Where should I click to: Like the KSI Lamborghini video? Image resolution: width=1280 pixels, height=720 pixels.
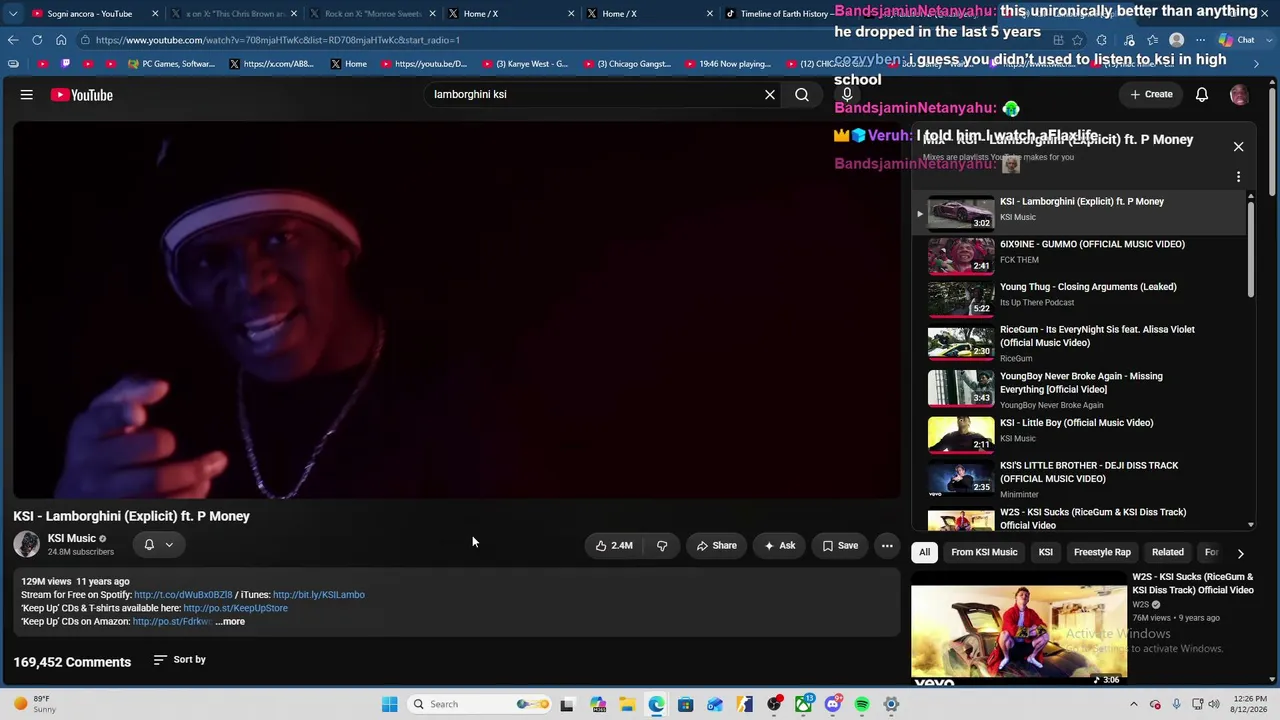point(614,545)
